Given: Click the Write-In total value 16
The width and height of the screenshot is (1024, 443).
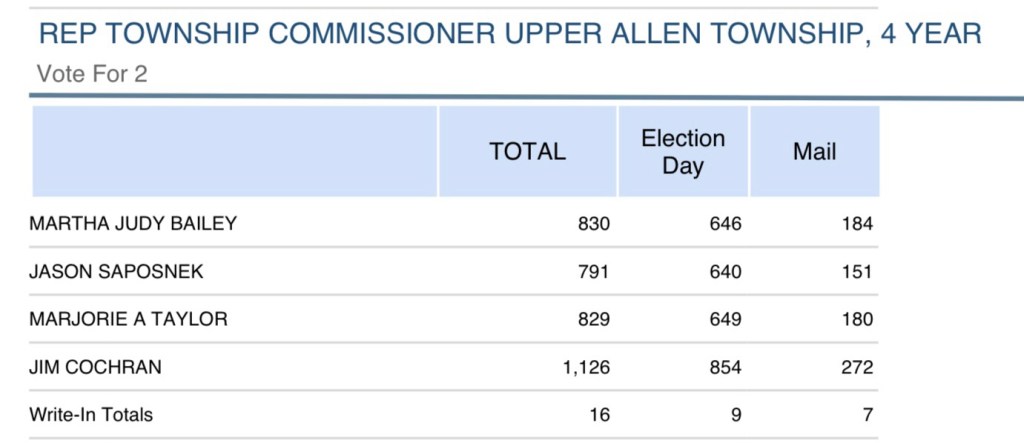Looking at the screenshot, I should [x=599, y=415].
